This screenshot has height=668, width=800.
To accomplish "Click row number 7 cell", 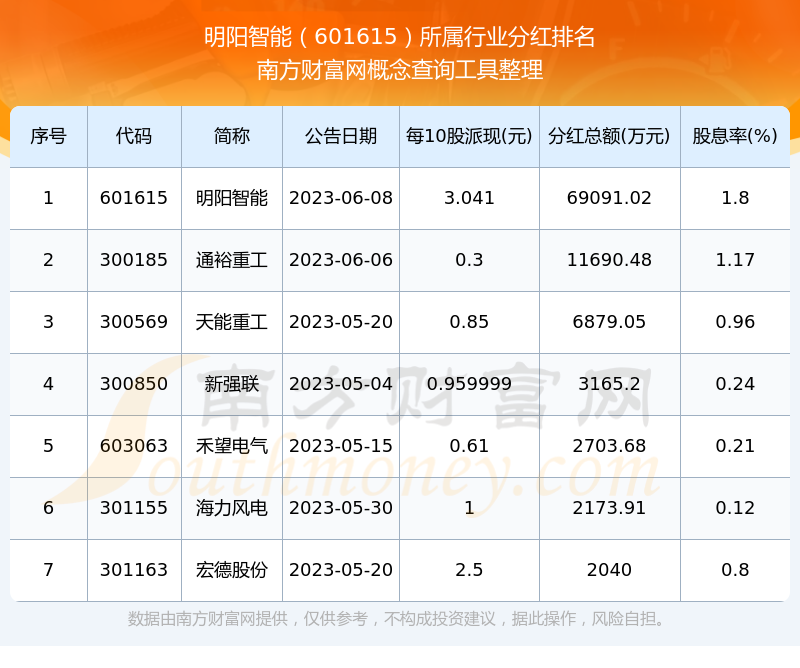I will pos(48,570).
